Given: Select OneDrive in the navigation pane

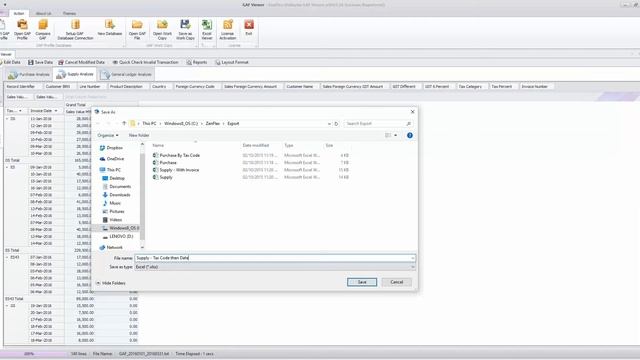Looking at the screenshot, I should pos(112,159).
